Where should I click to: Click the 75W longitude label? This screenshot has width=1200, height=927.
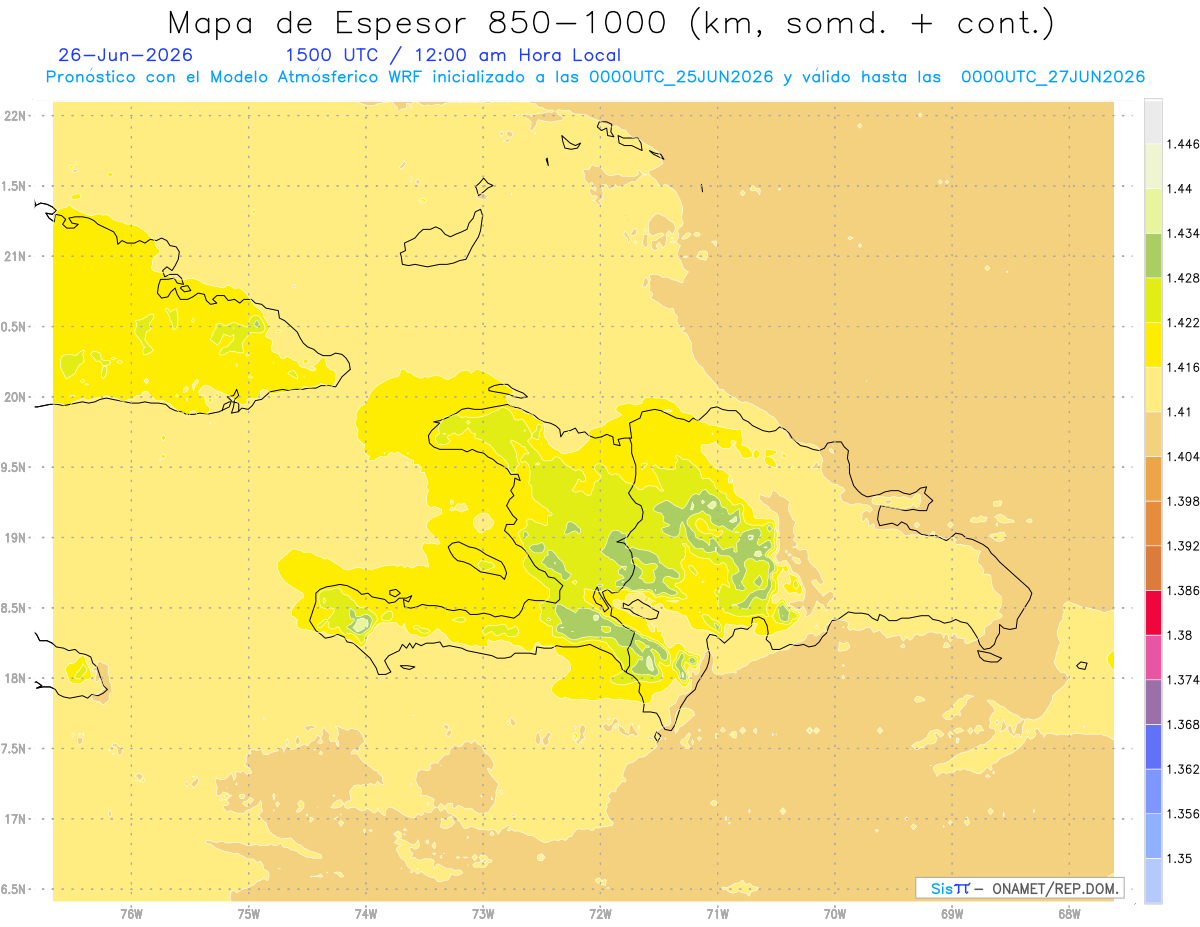[x=249, y=914]
